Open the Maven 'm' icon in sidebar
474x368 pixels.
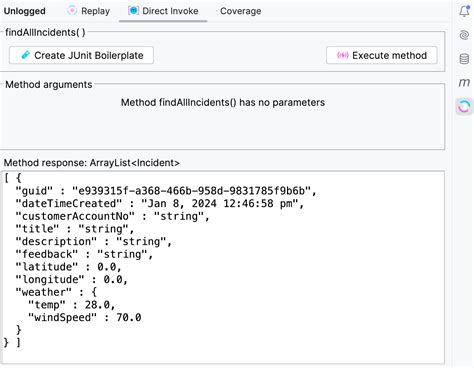point(464,82)
